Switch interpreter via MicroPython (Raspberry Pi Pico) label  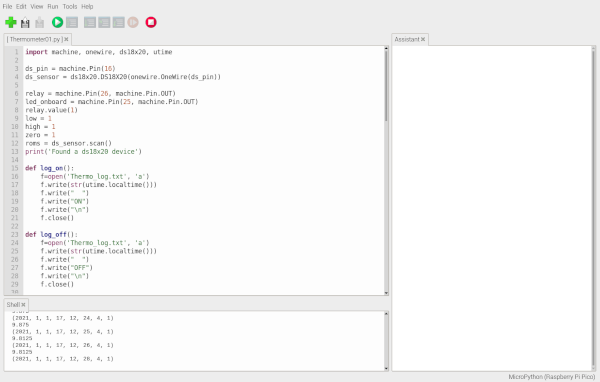551,377
